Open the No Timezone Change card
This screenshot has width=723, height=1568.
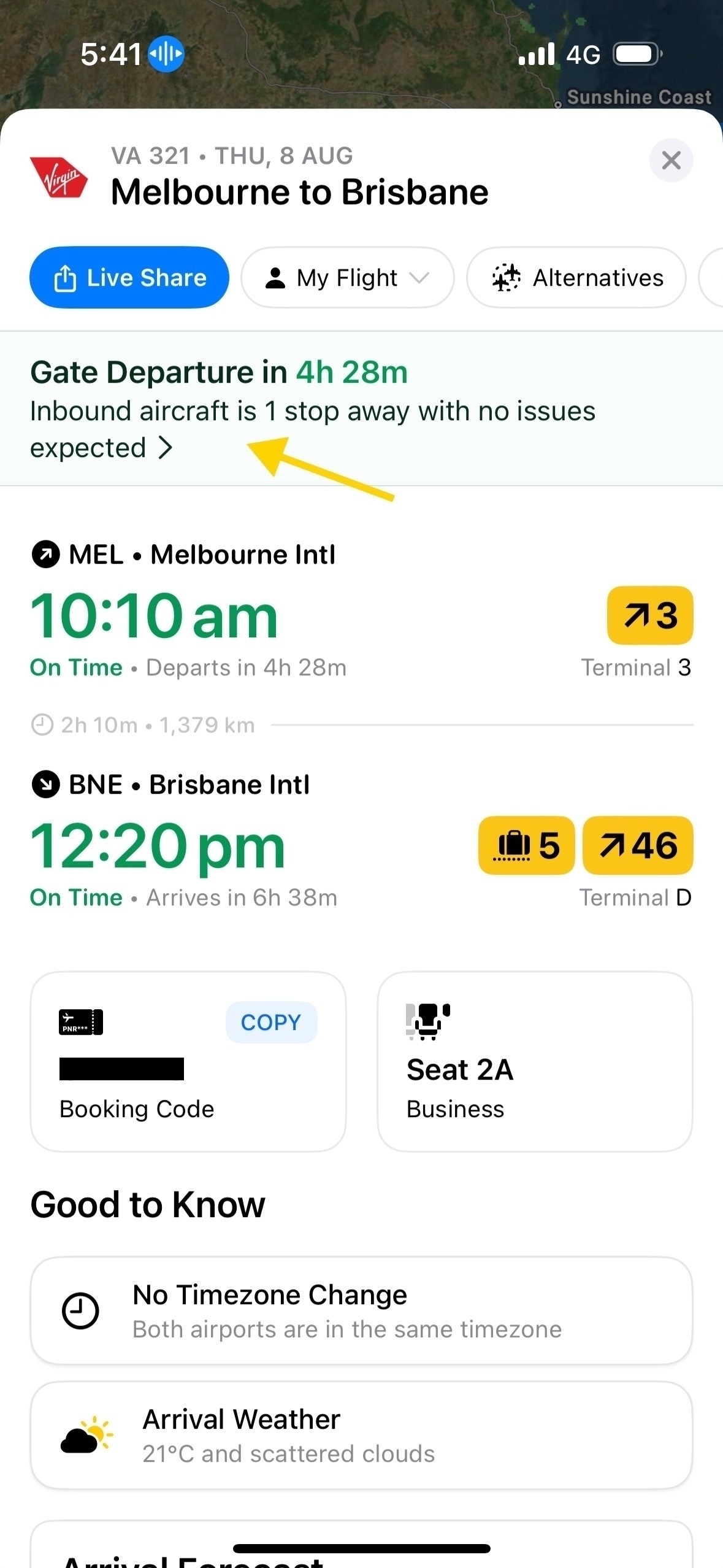pos(361,1311)
